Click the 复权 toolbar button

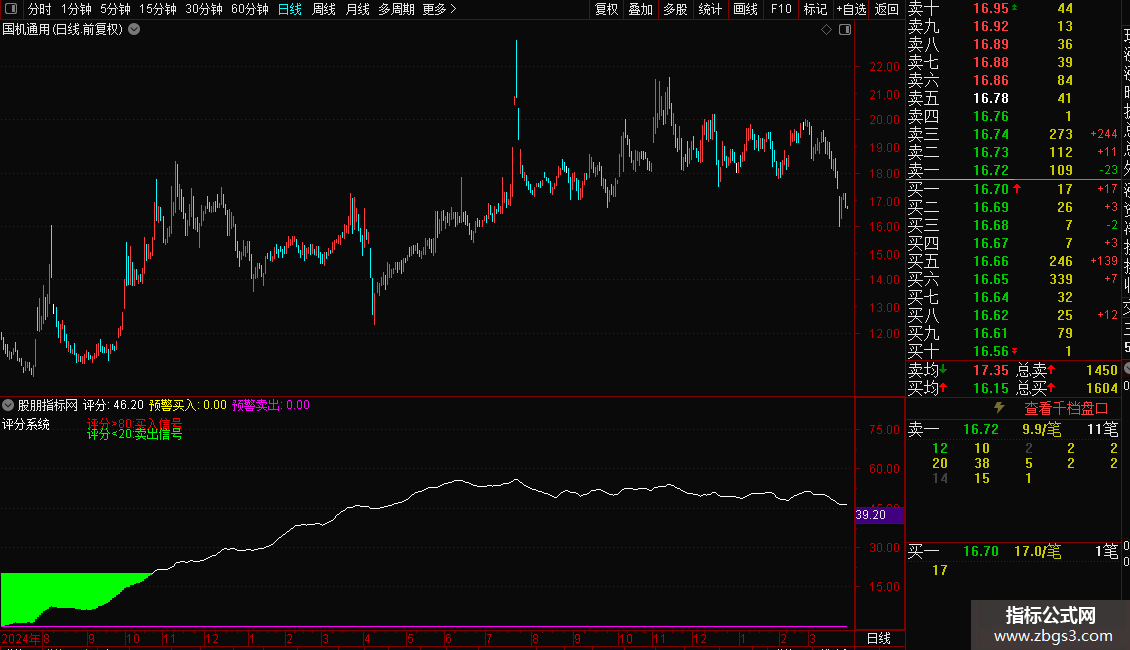(606, 9)
